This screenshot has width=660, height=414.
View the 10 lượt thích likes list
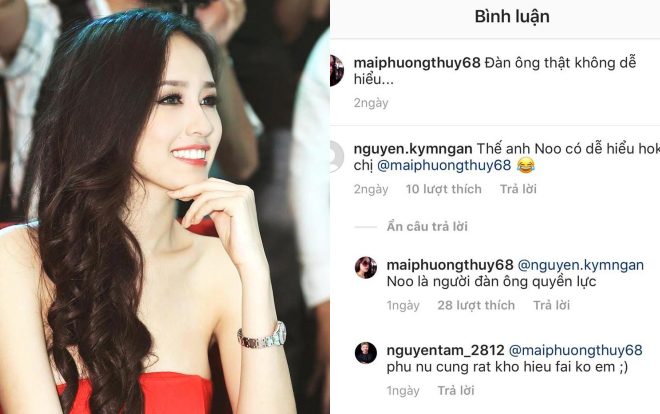[444, 189]
